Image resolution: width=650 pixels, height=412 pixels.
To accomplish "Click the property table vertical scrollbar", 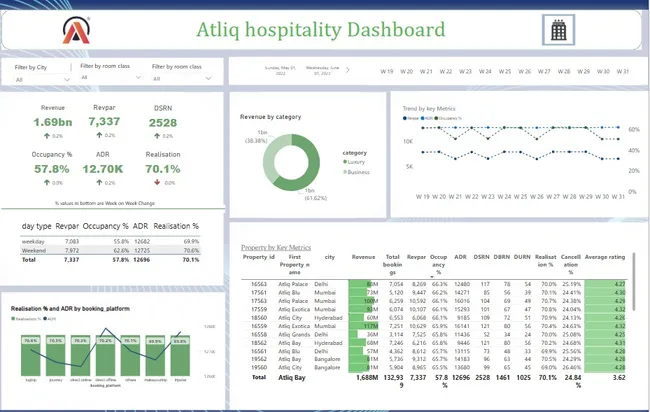I will pyautogui.click(x=633, y=281).
